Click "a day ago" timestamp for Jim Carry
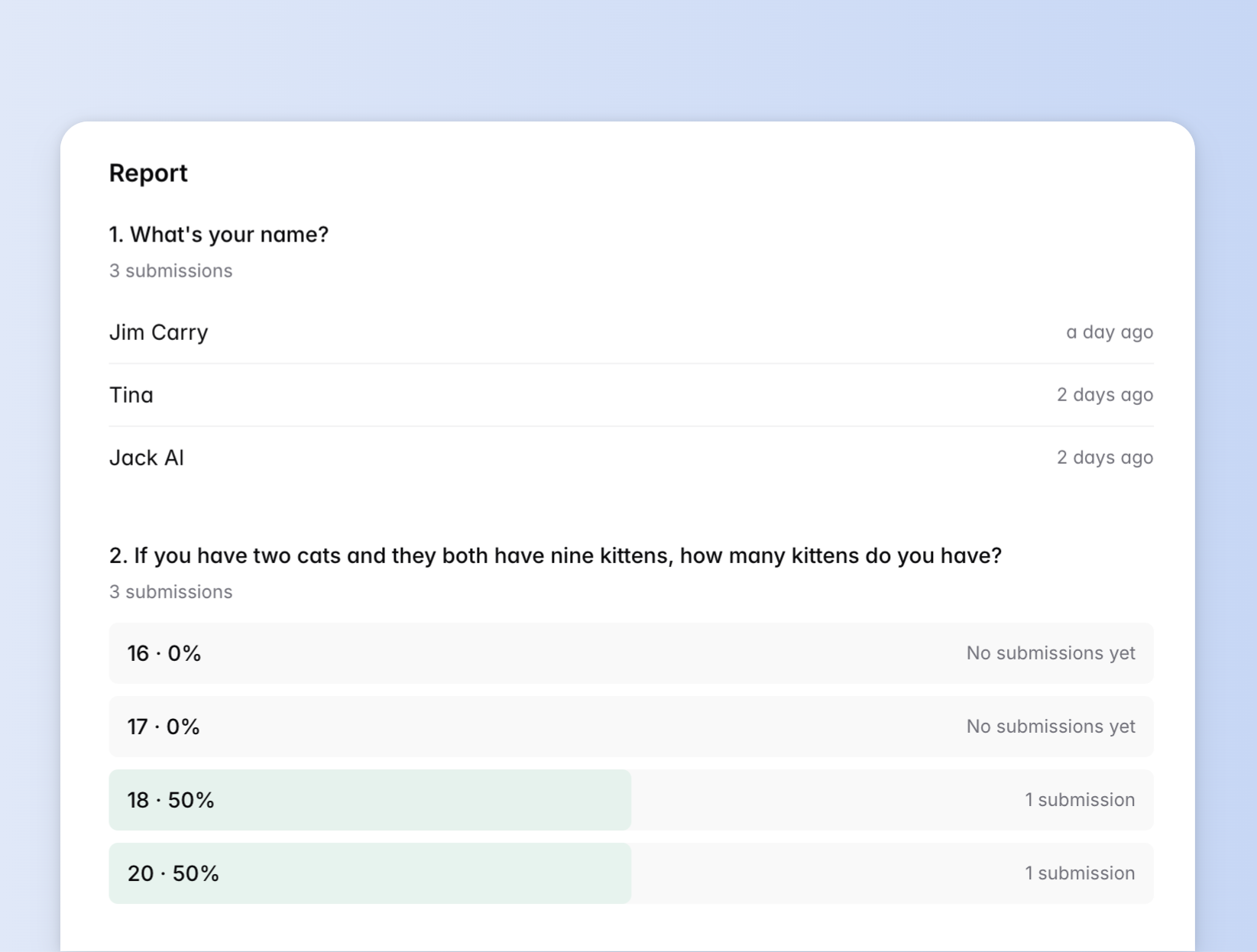Viewport: 1257px width, 952px height. point(1110,332)
